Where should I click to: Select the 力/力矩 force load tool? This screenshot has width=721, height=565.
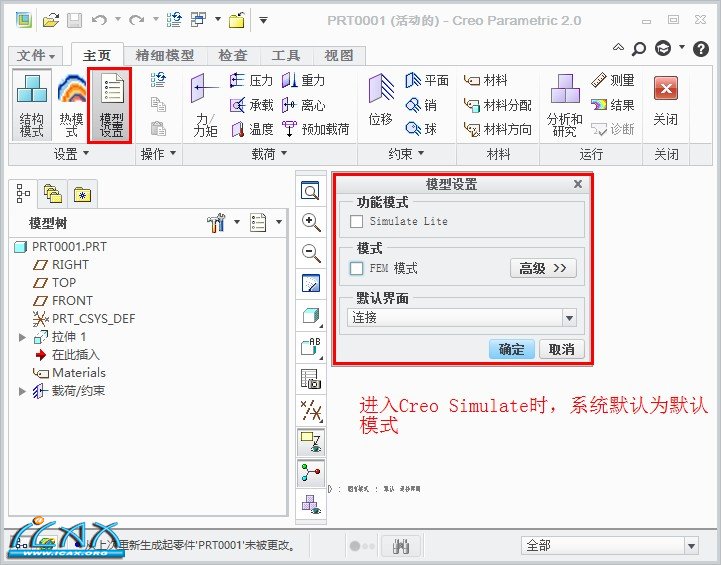click(x=205, y=105)
